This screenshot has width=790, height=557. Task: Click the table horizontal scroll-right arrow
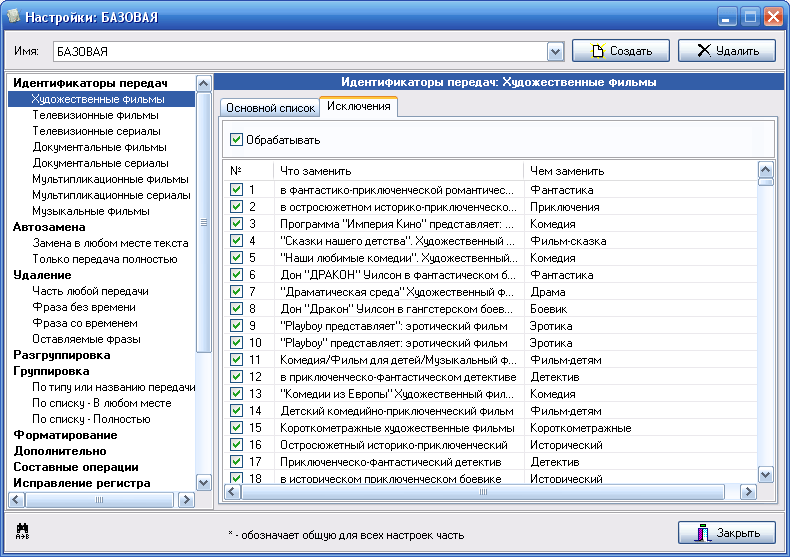click(748, 492)
